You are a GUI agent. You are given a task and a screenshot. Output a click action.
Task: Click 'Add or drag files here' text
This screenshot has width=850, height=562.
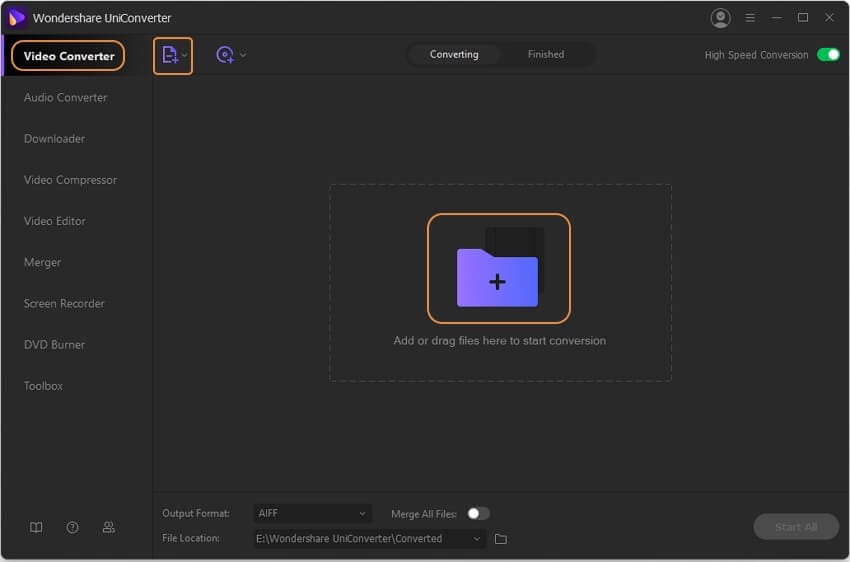(x=499, y=341)
